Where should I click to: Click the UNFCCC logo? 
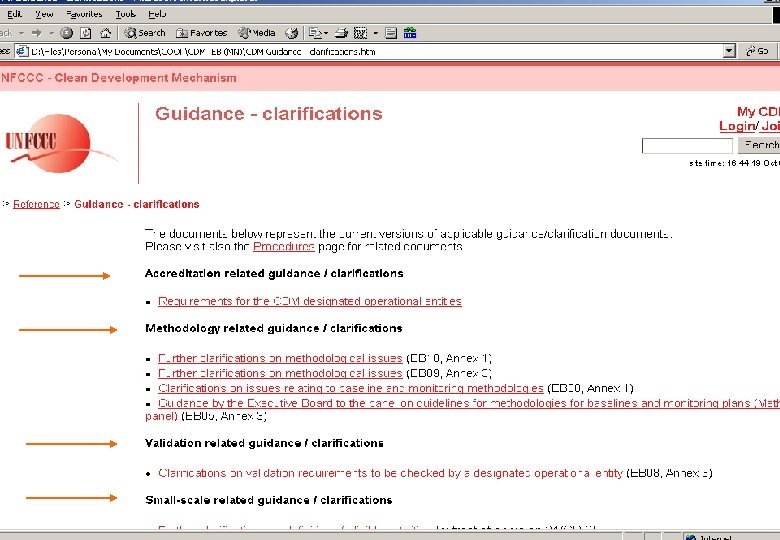pyautogui.click(x=61, y=143)
